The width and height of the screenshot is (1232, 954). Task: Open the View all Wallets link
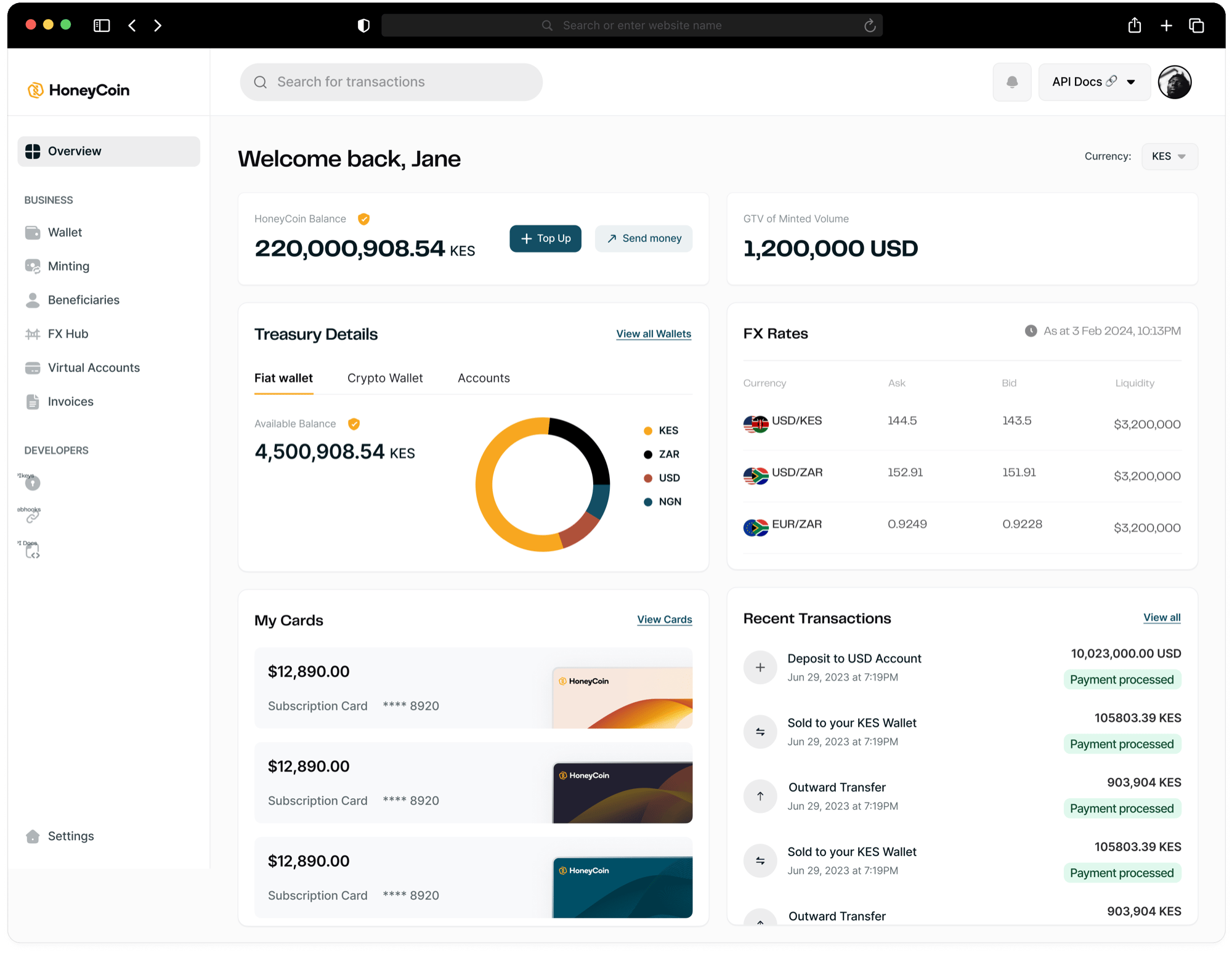pos(654,334)
